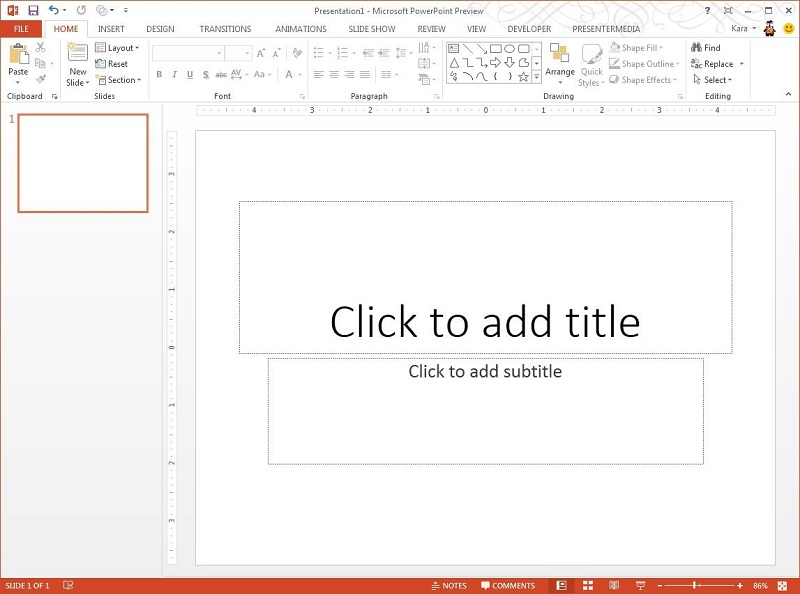Image resolution: width=800 pixels, height=594 pixels.
Task: Decrease font size with the smaller A icon
Action: click(x=277, y=53)
